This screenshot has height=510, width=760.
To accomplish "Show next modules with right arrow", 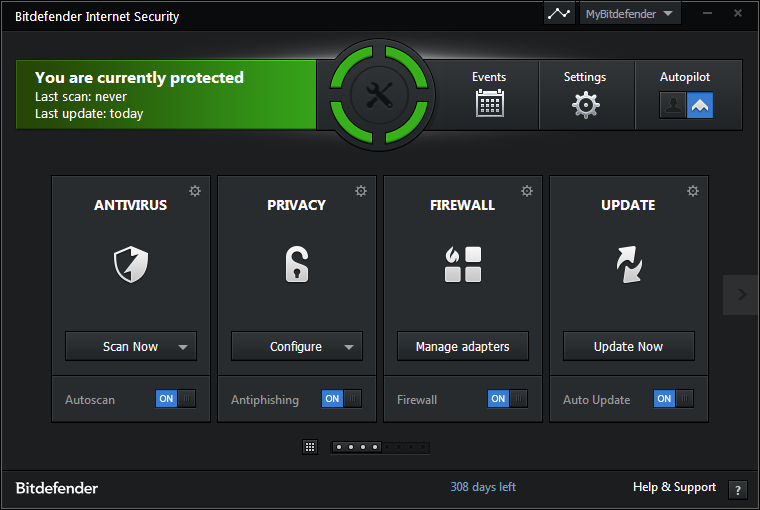I will pos(741,294).
